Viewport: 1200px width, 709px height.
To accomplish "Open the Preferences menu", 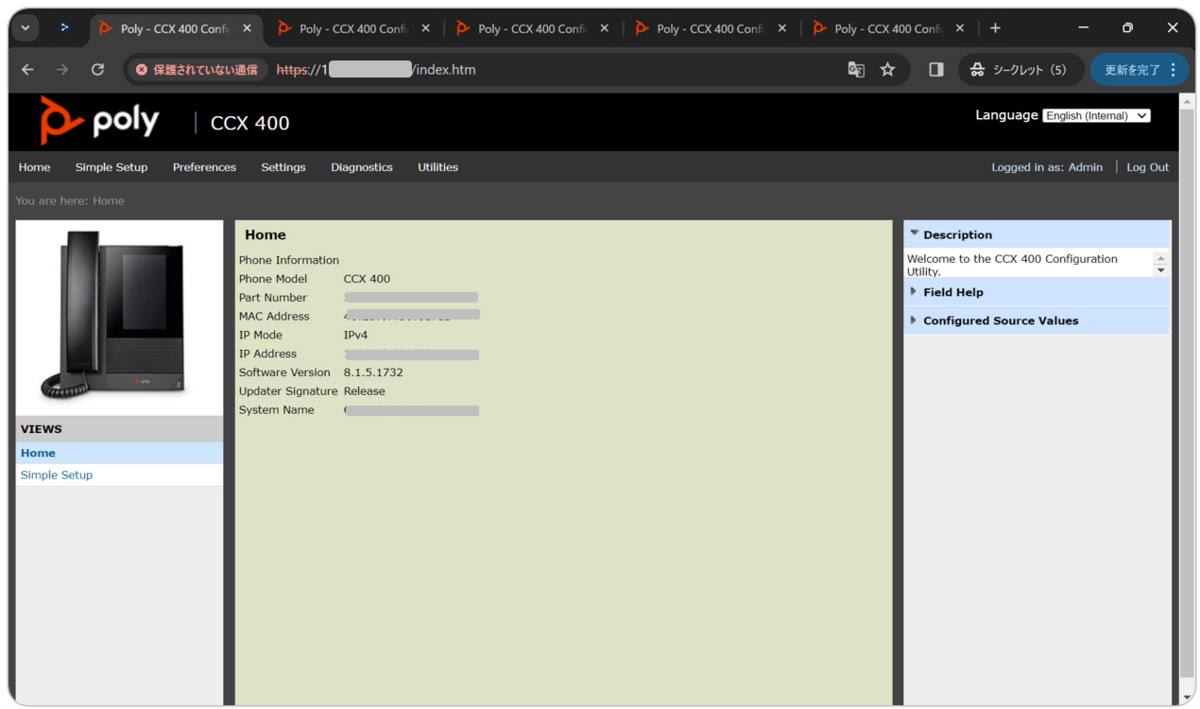I will coord(204,167).
